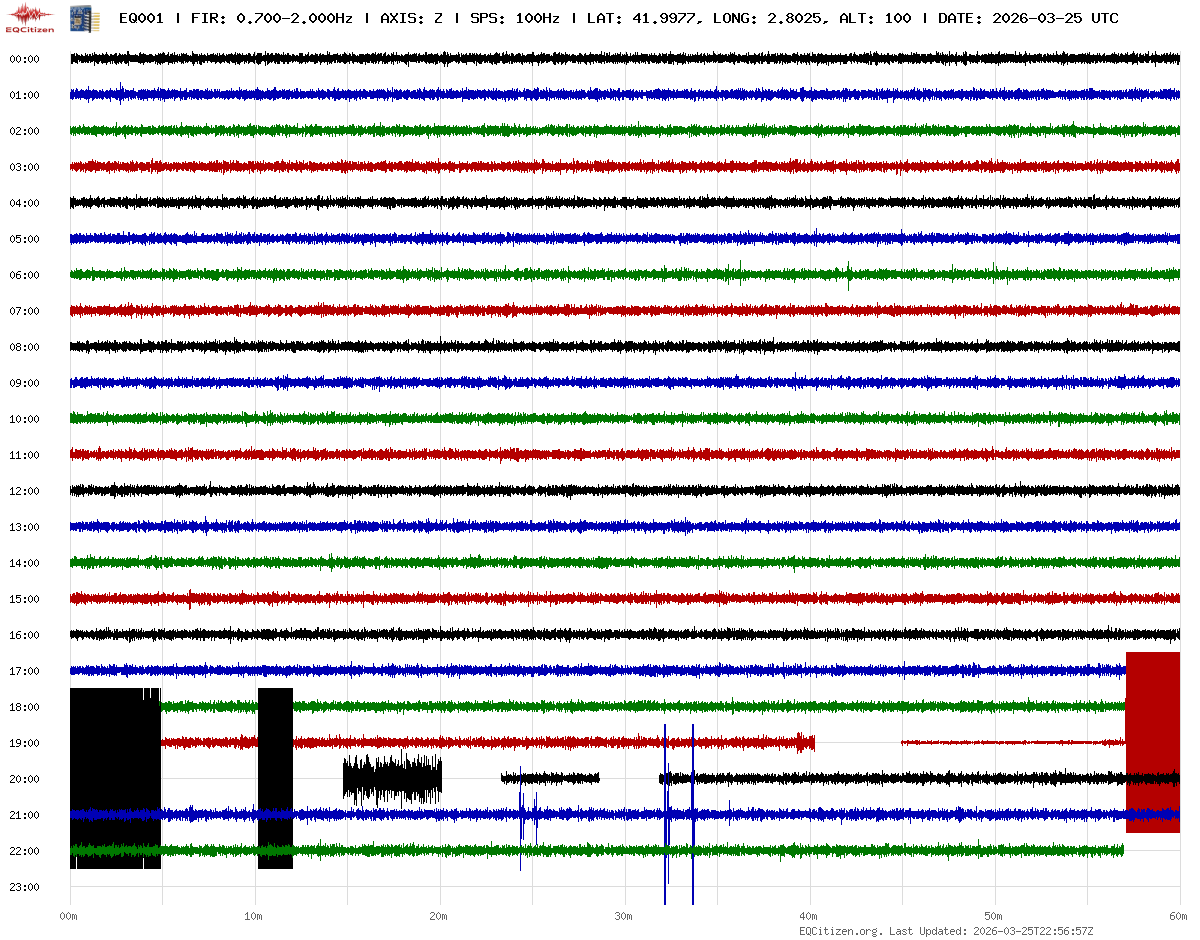Screen dimensions: 1200x940
Task: Select the 17:00 hour label
Action: tap(24, 671)
